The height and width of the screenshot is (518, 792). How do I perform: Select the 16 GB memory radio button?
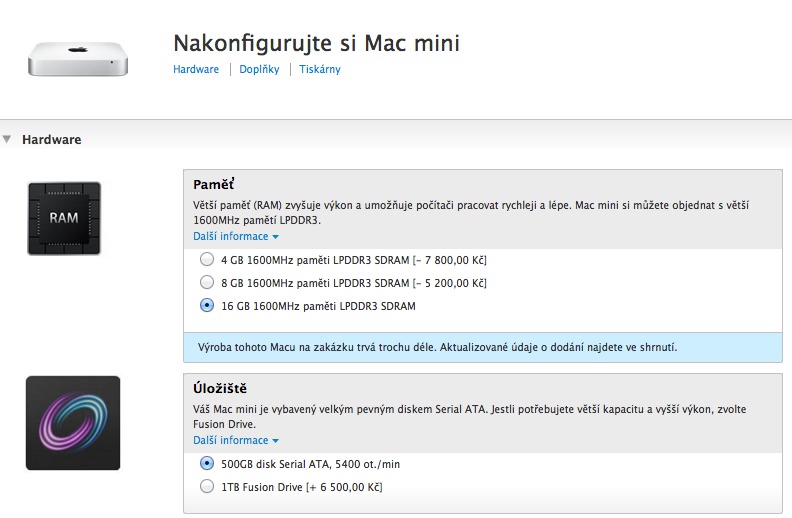click(x=207, y=306)
